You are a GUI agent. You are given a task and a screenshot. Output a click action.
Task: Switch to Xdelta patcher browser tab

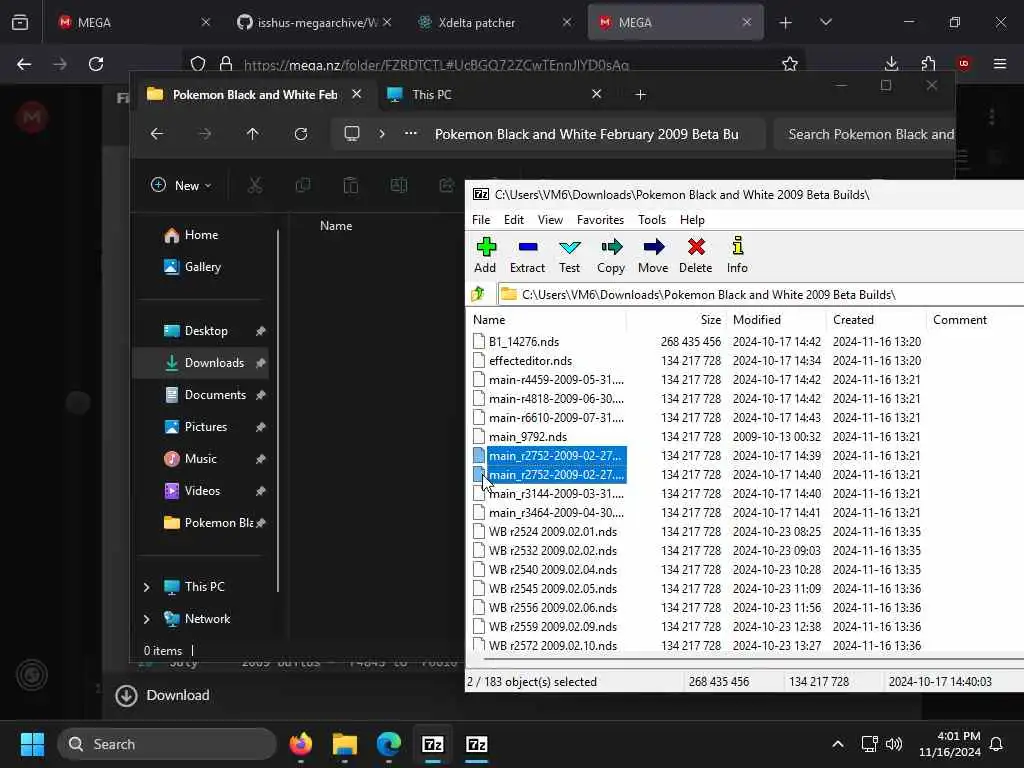[x=495, y=23]
